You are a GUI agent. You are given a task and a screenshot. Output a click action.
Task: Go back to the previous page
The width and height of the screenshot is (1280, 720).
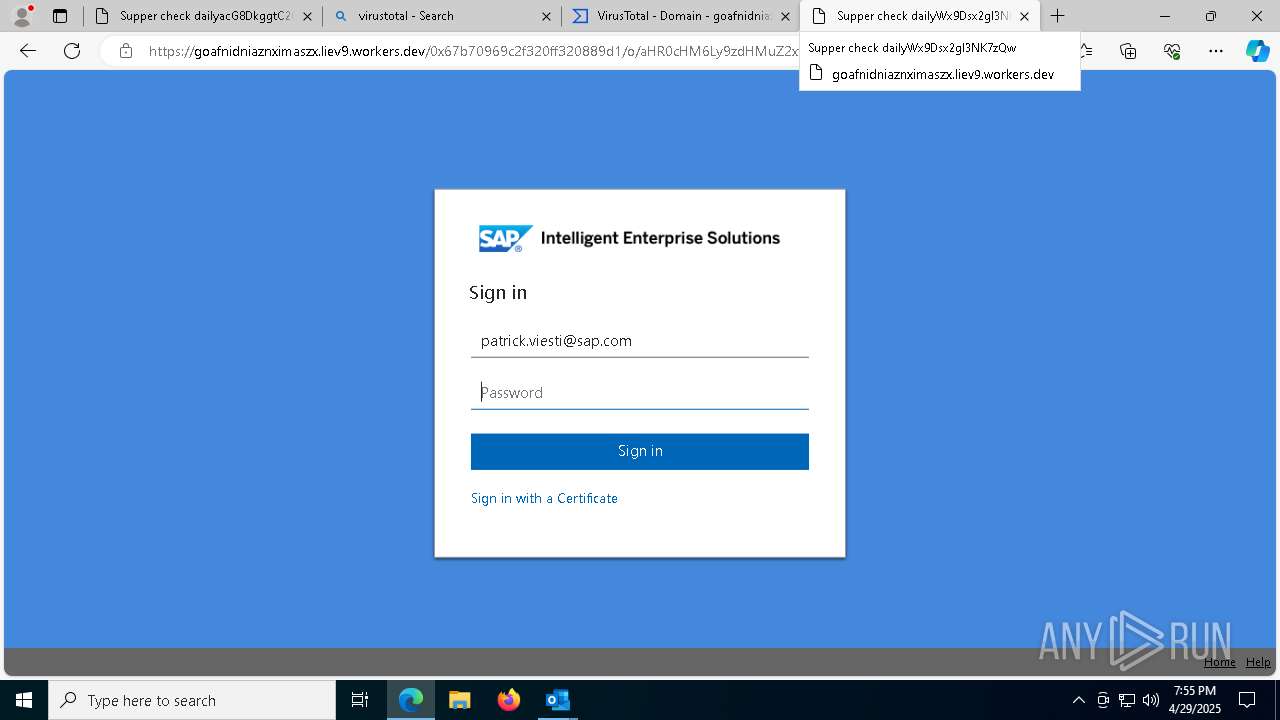pyautogui.click(x=28, y=51)
